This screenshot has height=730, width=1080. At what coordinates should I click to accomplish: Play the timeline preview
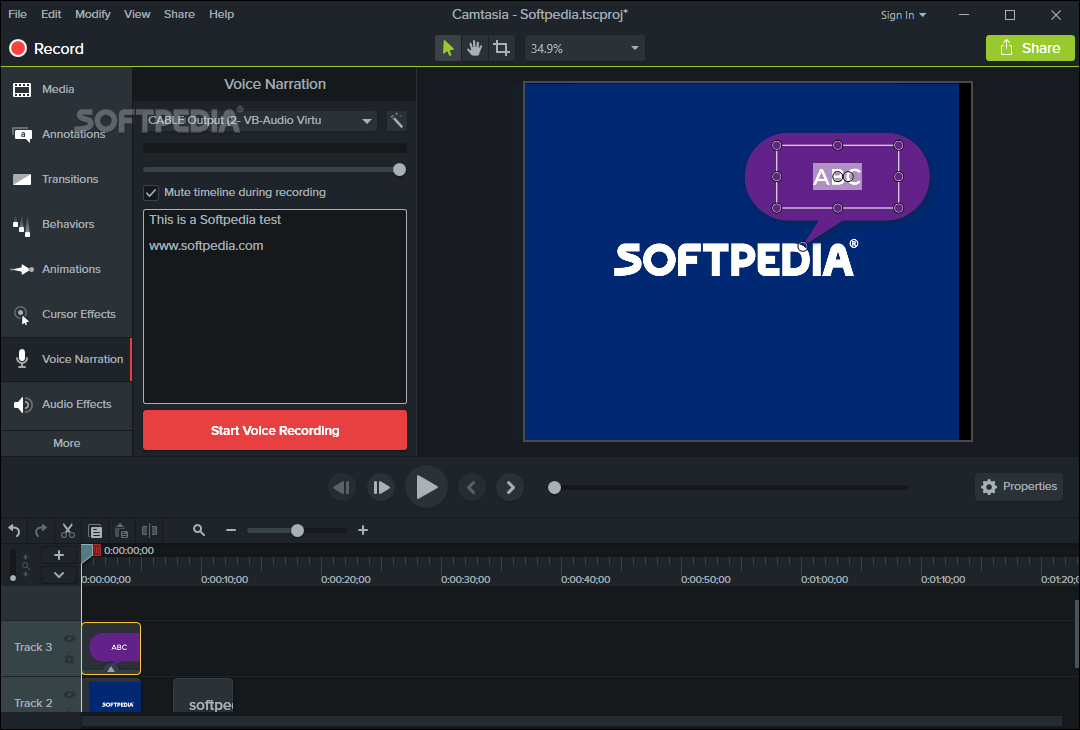click(426, 487)
